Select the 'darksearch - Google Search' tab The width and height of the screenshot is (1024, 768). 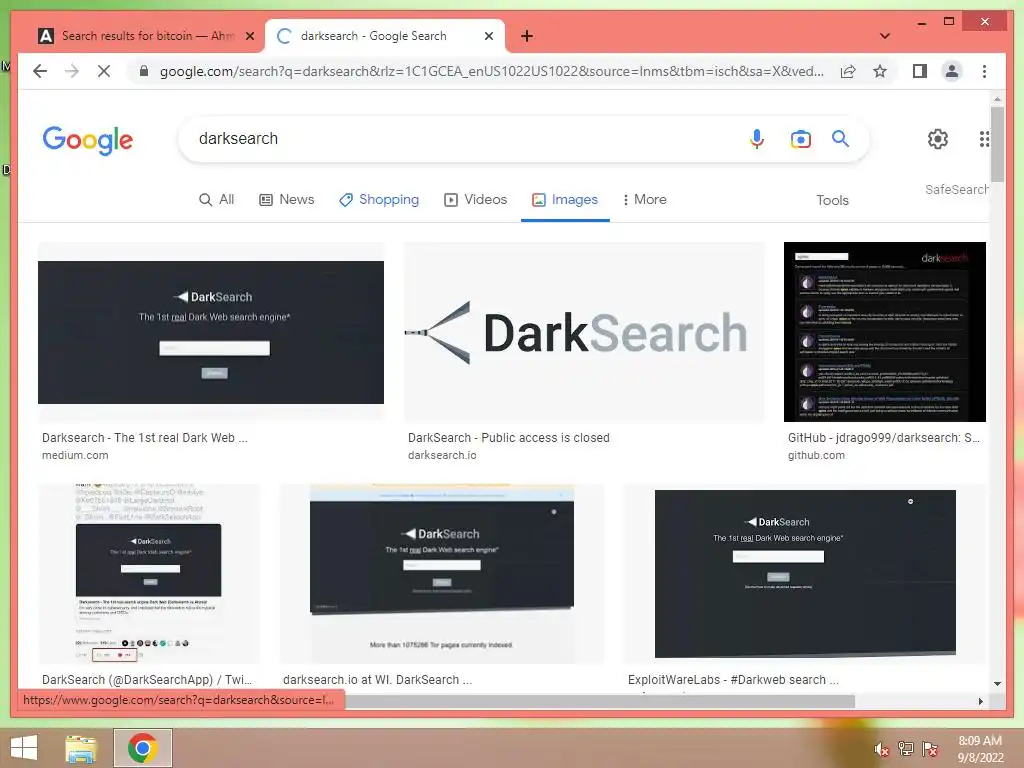pyautogui.click(x=385, y=36)
